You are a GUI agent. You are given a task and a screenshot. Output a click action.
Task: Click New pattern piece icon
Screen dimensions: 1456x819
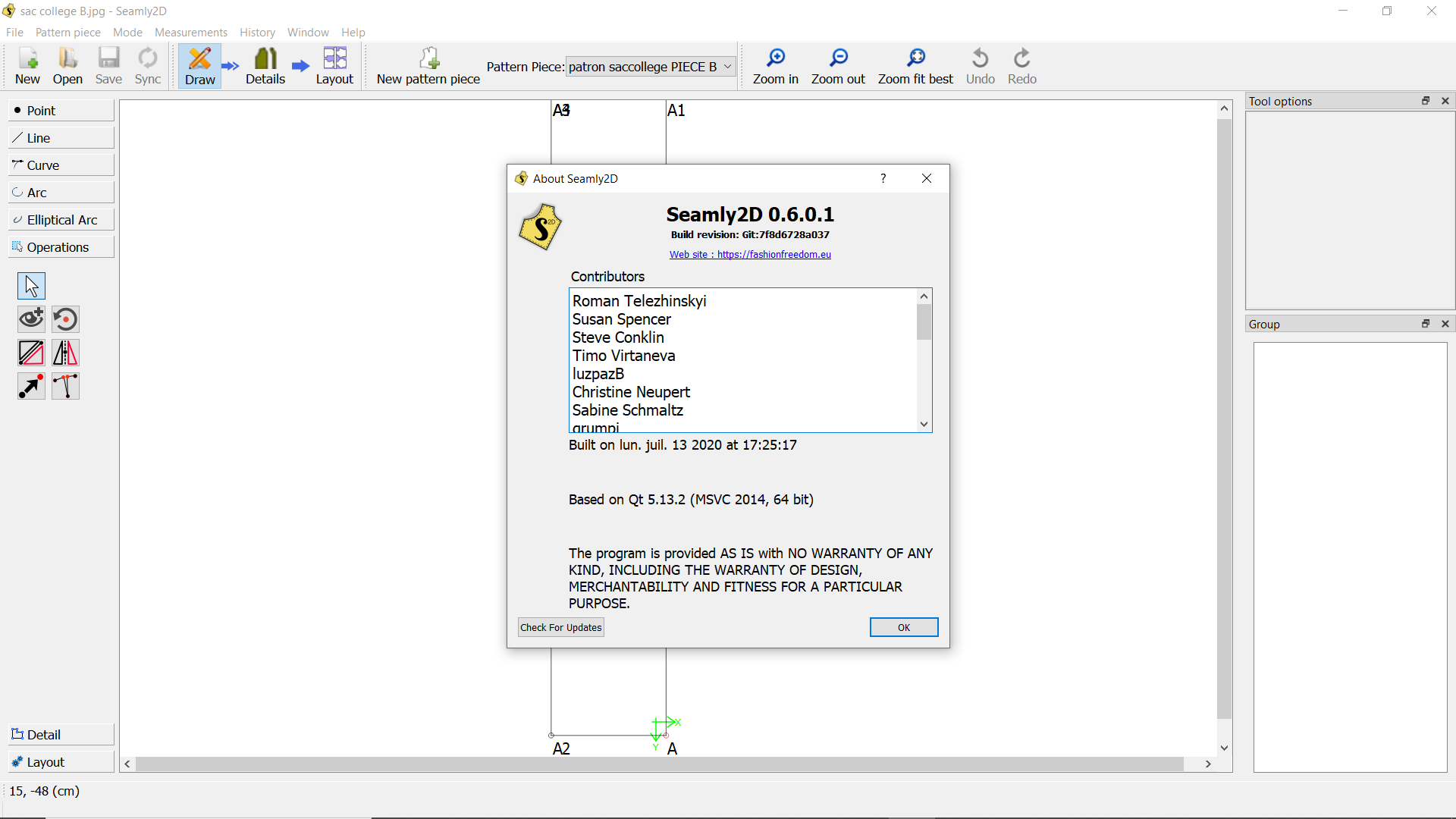point(428,66)
